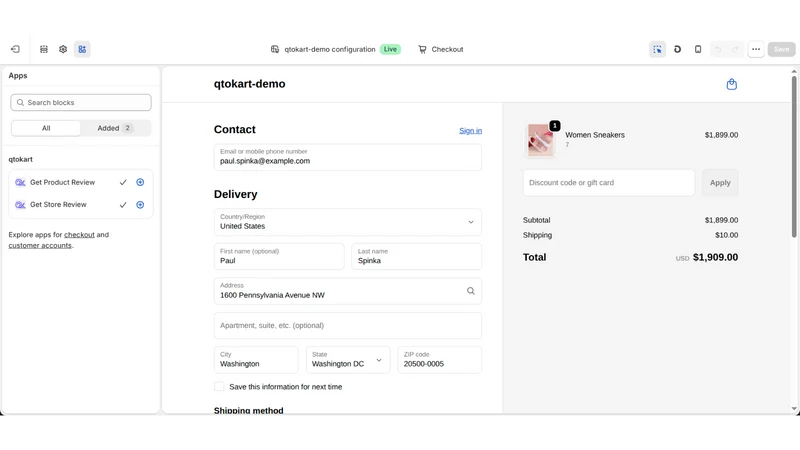The width and height of the screenshot is (800, 450).
Task: Expand the Country/Region dropdown
Action: [347, 222]
